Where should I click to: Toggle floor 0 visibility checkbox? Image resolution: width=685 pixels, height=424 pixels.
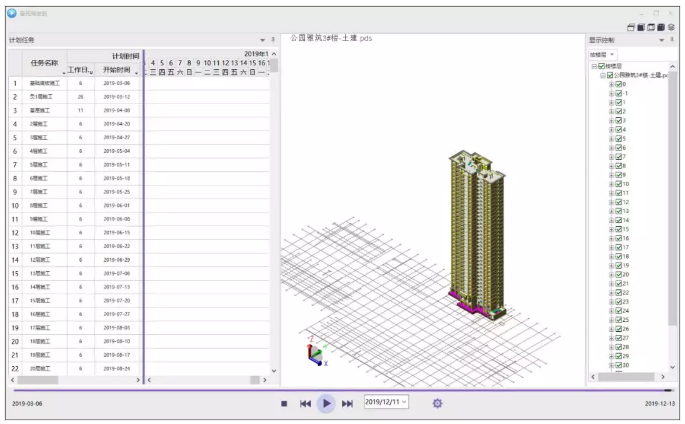coord(618,84)
